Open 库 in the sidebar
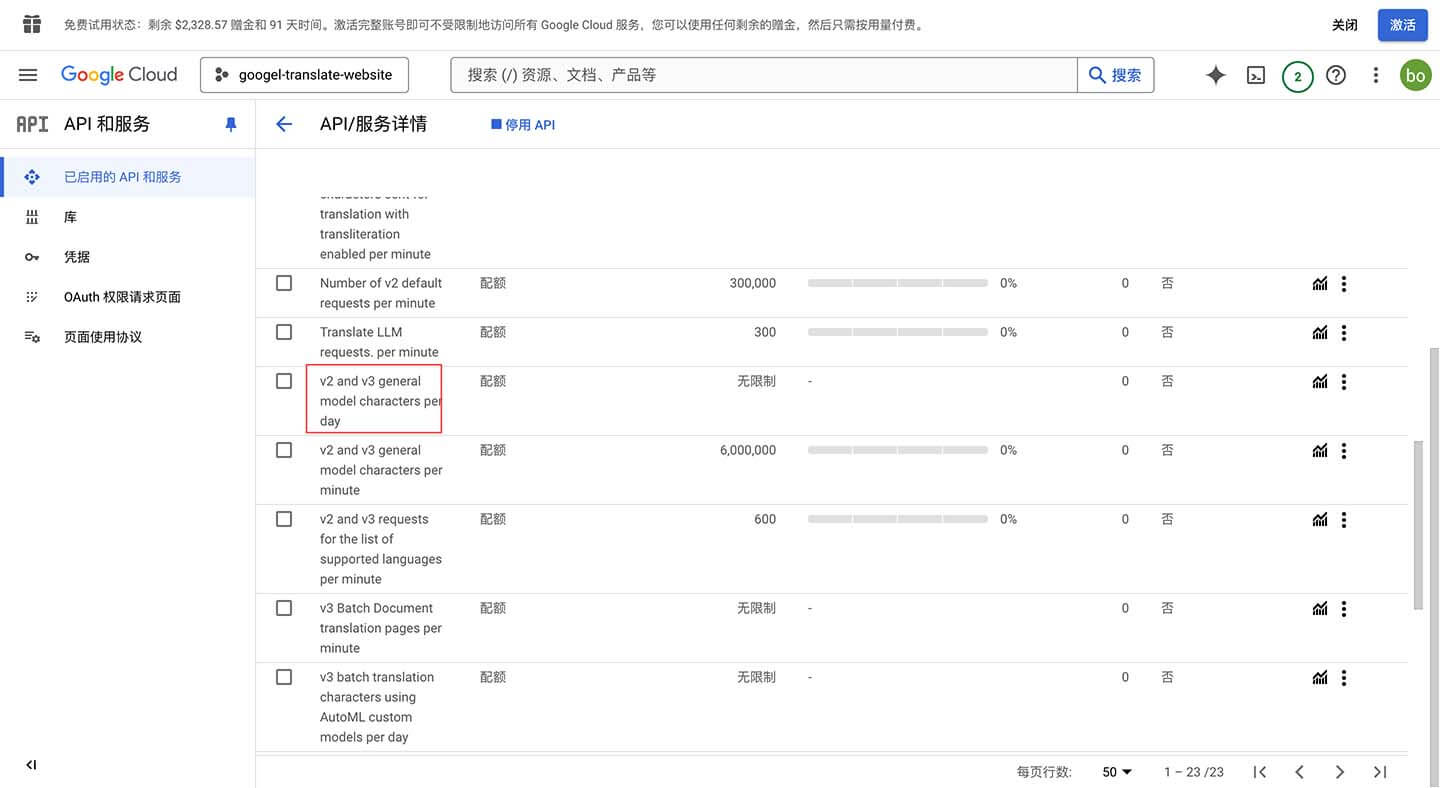This screenshot has height=788, width=1440. pos(127,217)
